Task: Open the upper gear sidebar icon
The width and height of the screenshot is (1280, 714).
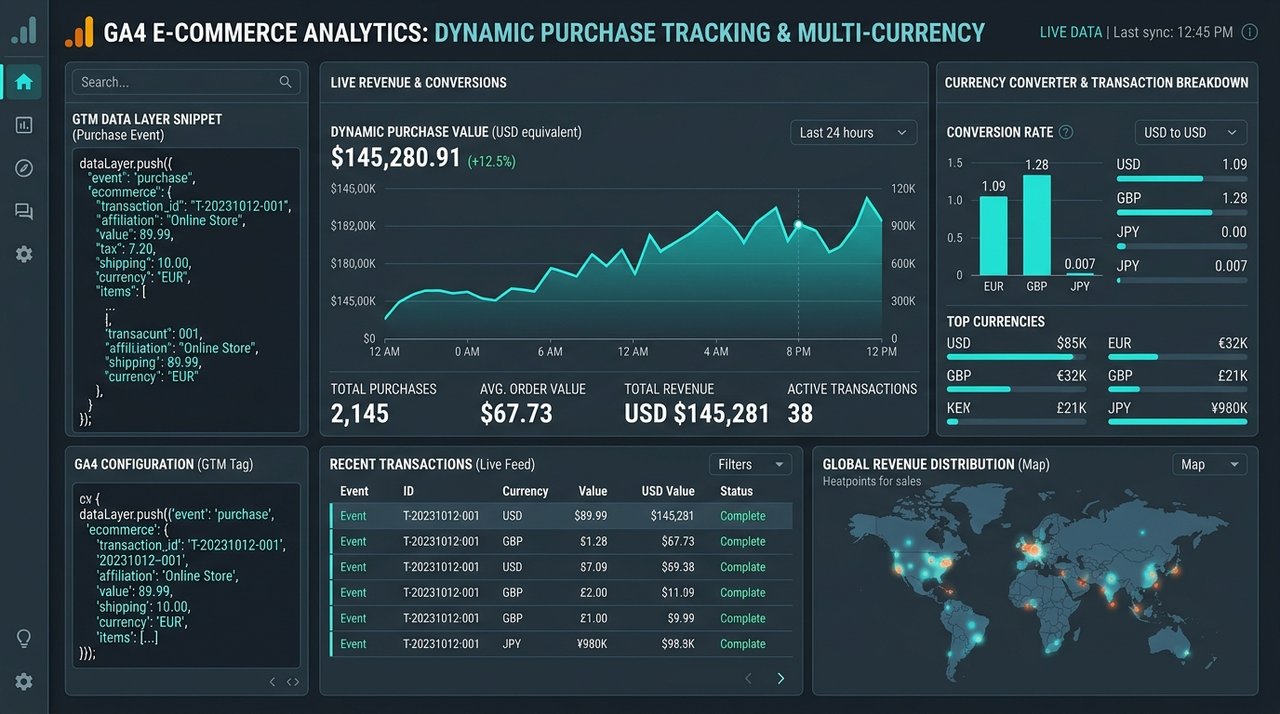Action: pos(24,254)
